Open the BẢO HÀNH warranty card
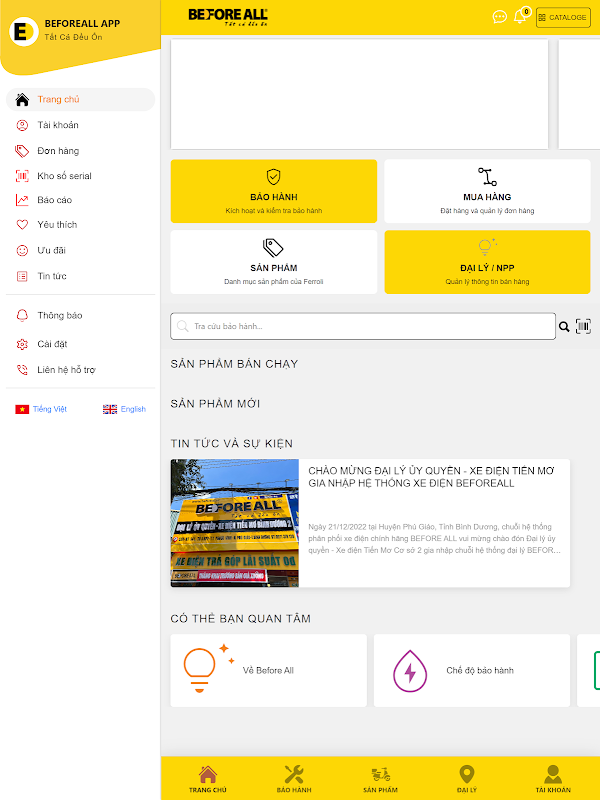The height and width of the screenshot is (800, 600). 273,191
